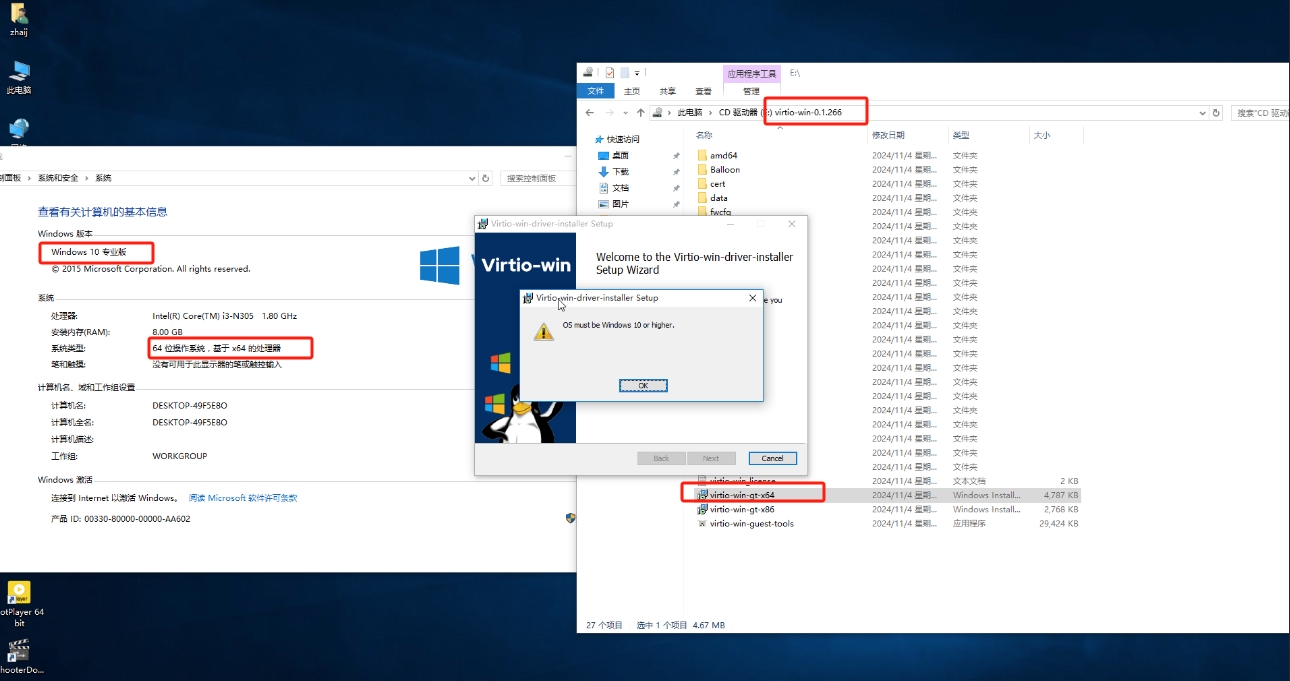This screenshot has height=681, width=1290.
Task: Select the virtio-win-guest-tools application file
Action: [751, 523]
